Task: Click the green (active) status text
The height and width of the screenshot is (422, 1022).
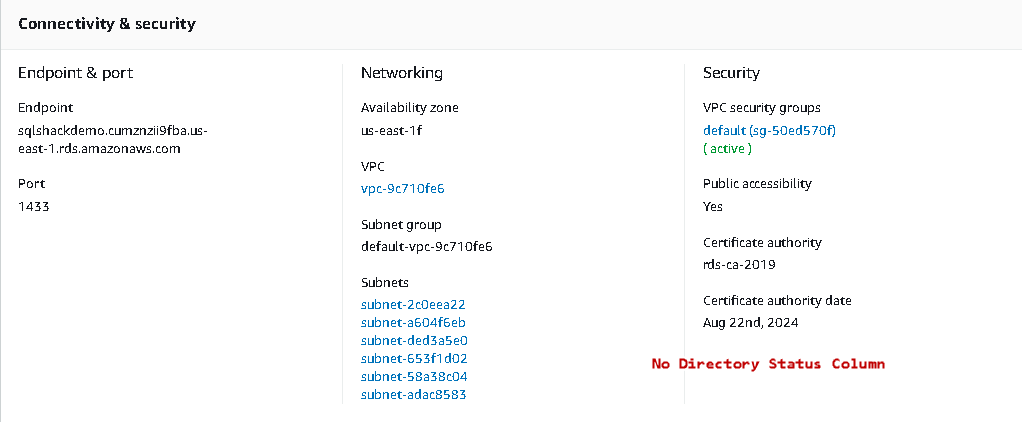Action: (x=727, y=149)
